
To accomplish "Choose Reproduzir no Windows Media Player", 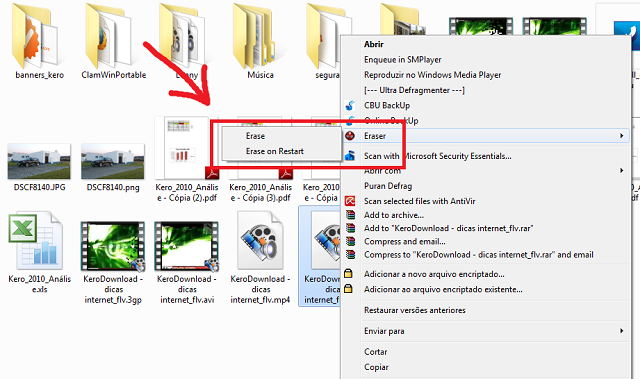I will tap(433, 75).
